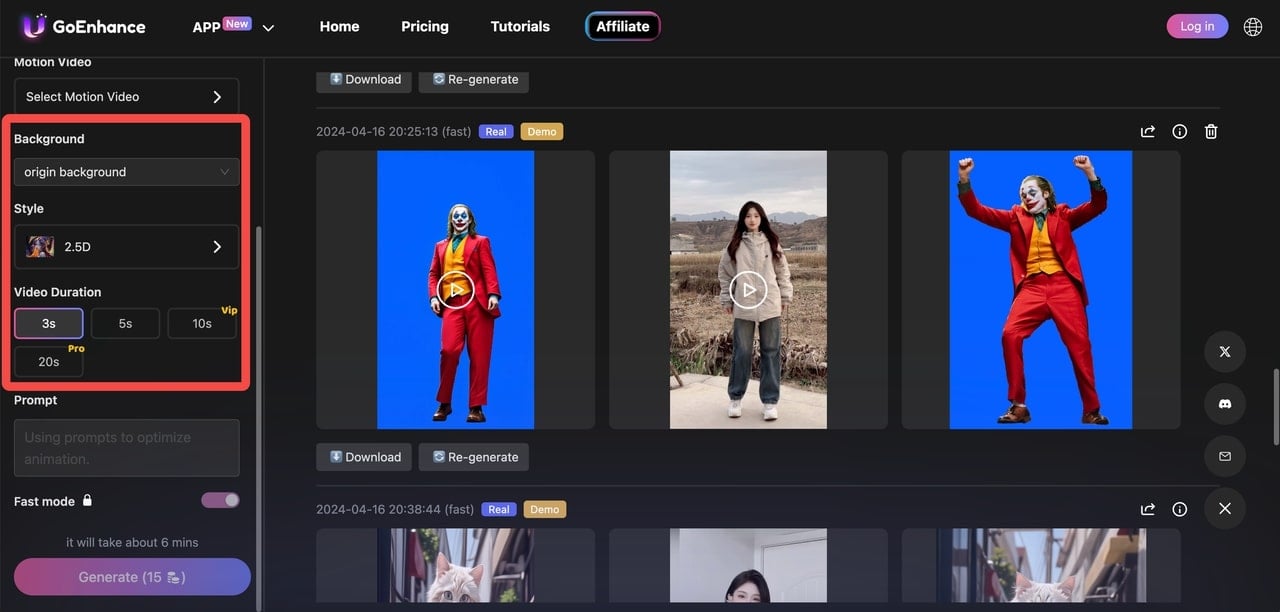The image size is (1280, 612).
Task: Click Generate (15) button
Action: point(132,577)
